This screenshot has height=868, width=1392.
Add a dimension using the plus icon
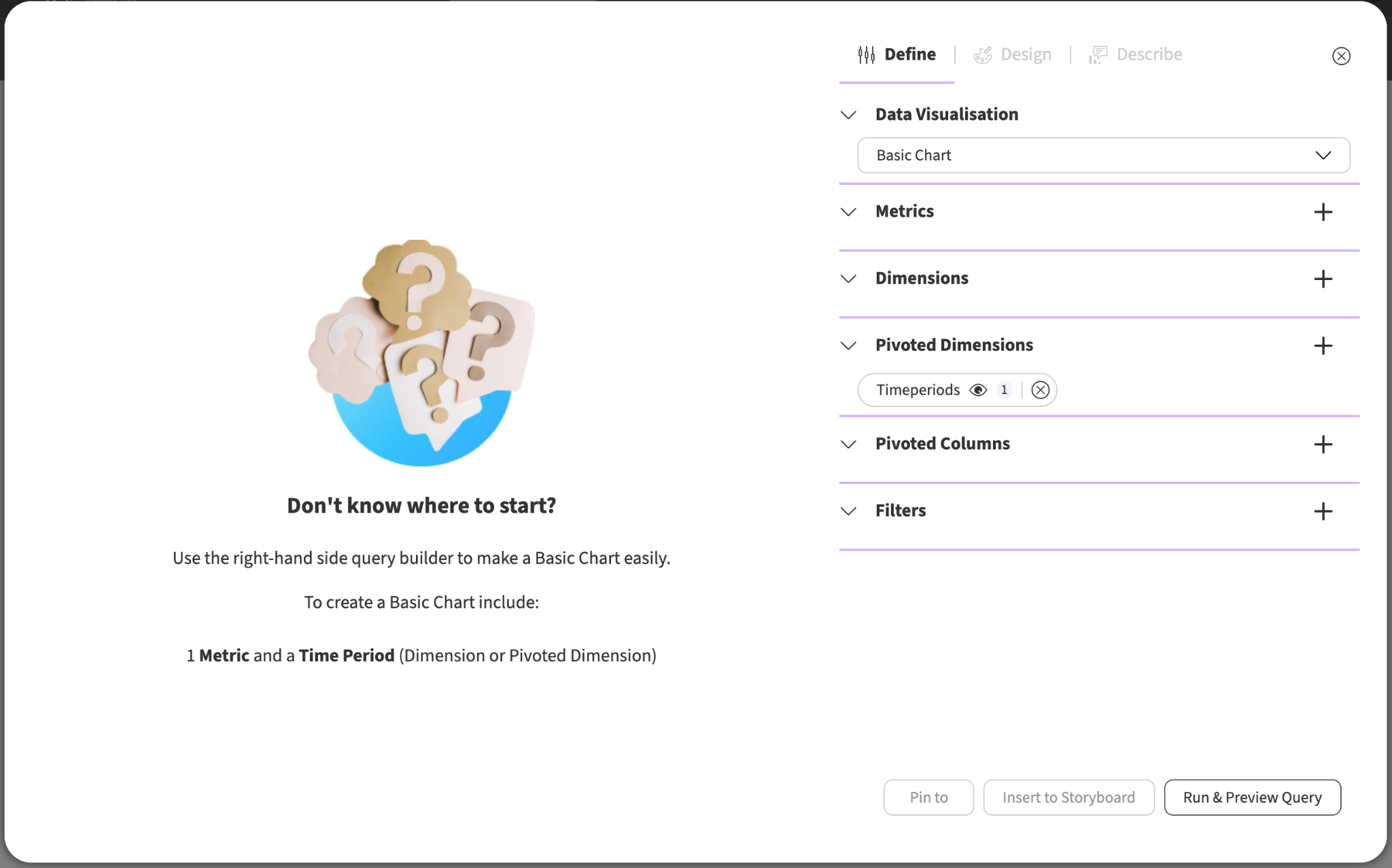coord(1323,279)
